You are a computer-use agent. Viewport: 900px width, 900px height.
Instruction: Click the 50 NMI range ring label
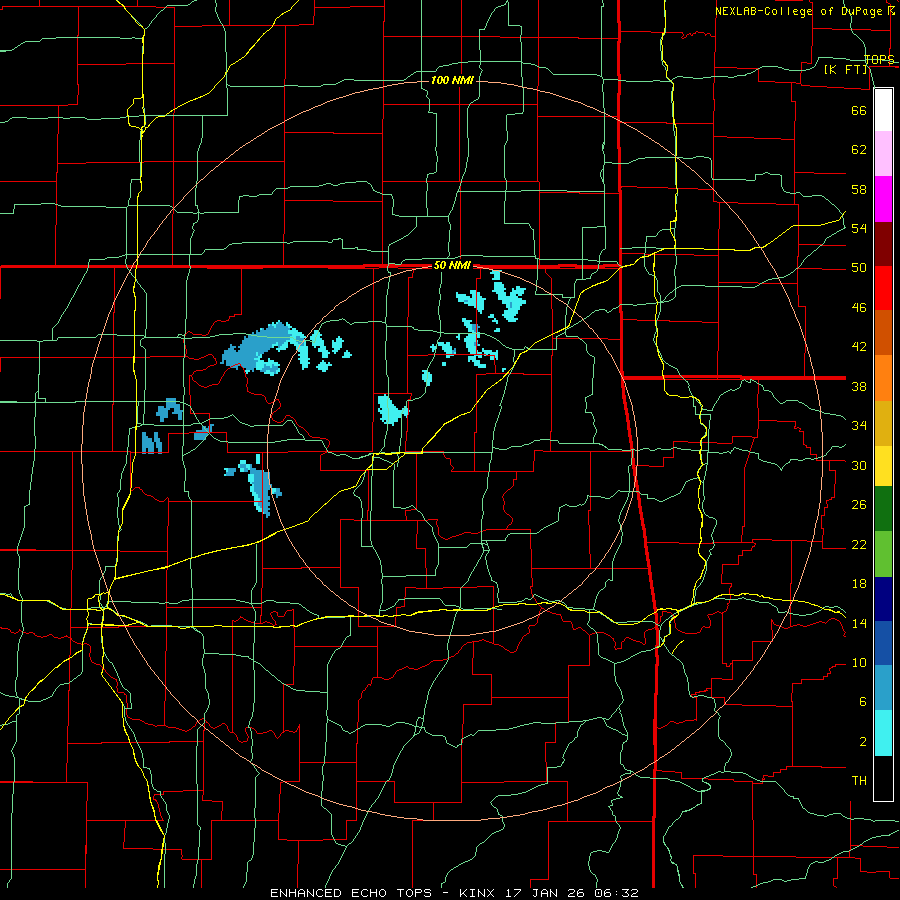tap(452, 265)
